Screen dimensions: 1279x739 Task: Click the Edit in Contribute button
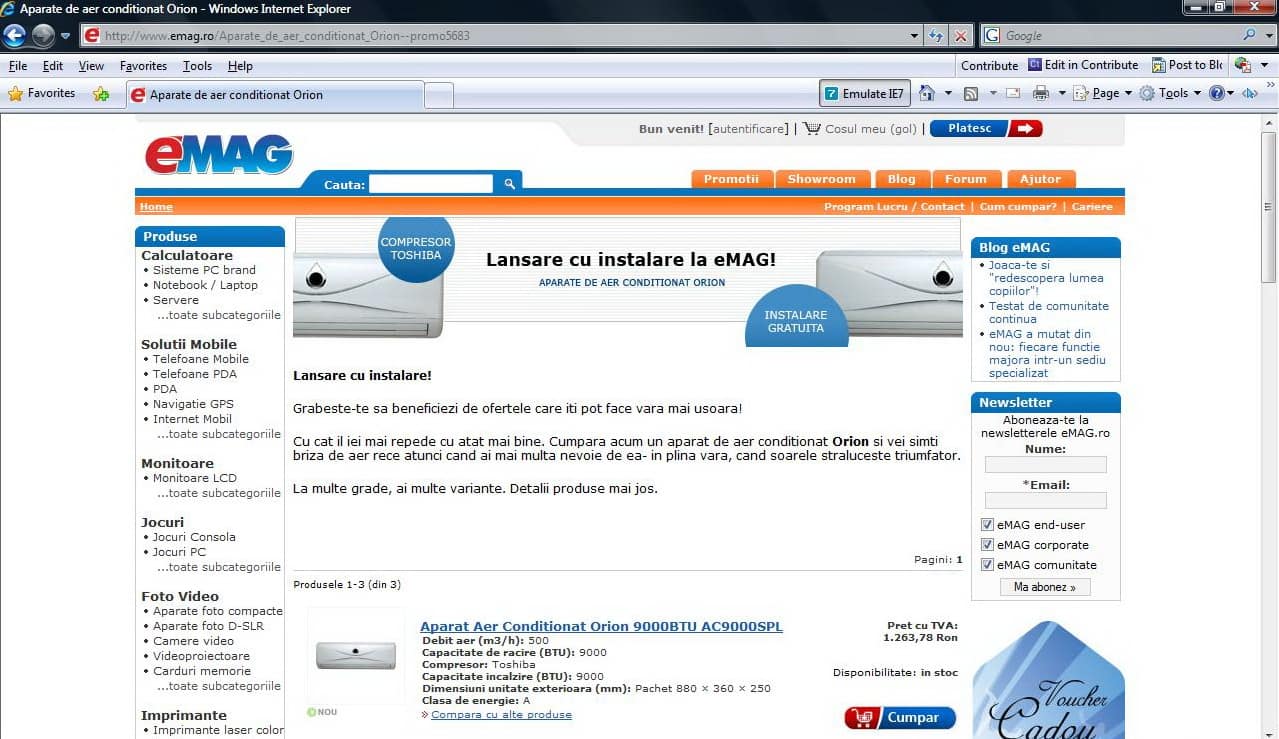pyautogui.click(x=1083, y=65)
